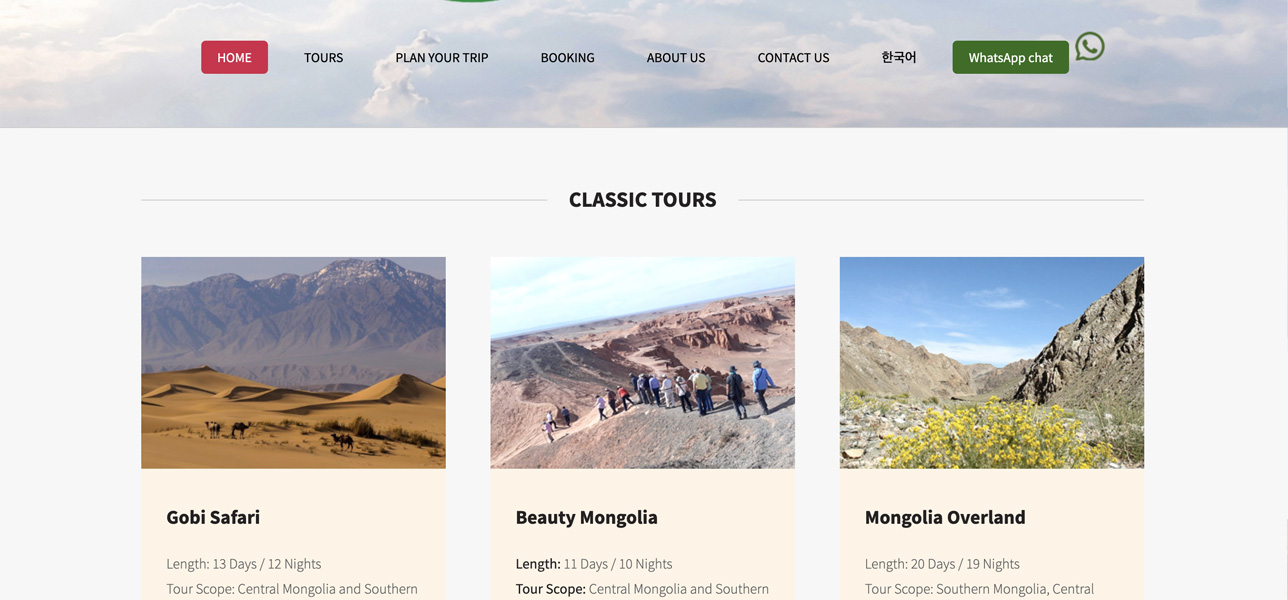
Task: Open the Mongolia Overland canyon photo
Action: [x=991, y=362]
